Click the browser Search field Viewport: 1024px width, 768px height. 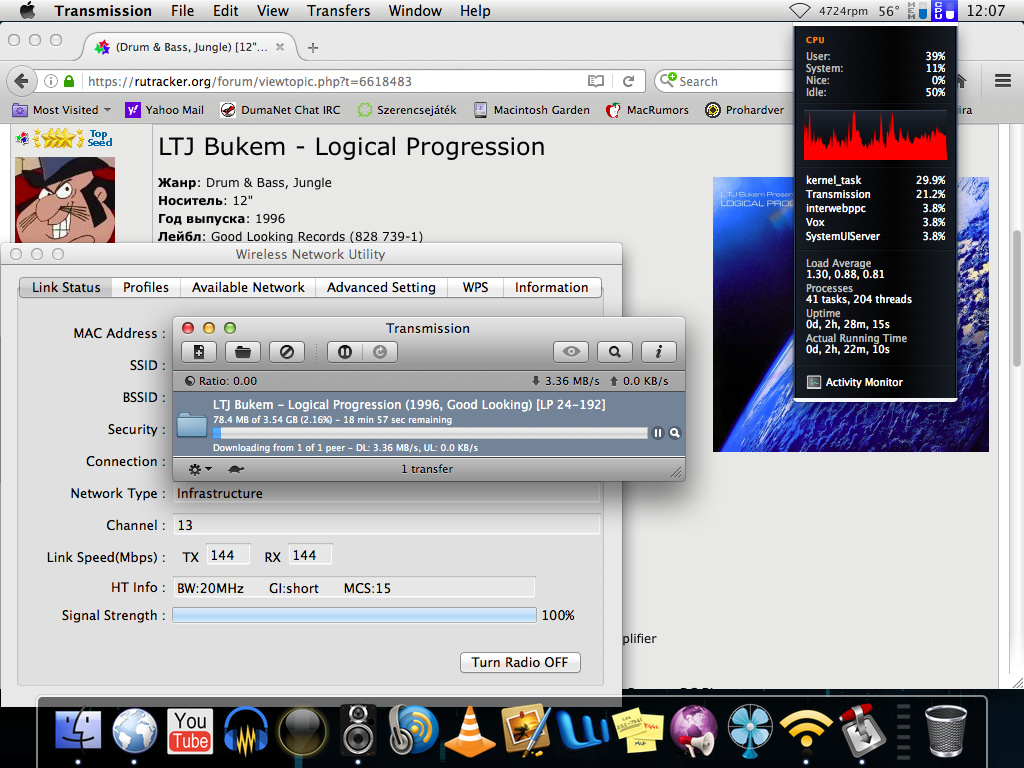click(725, 81)
